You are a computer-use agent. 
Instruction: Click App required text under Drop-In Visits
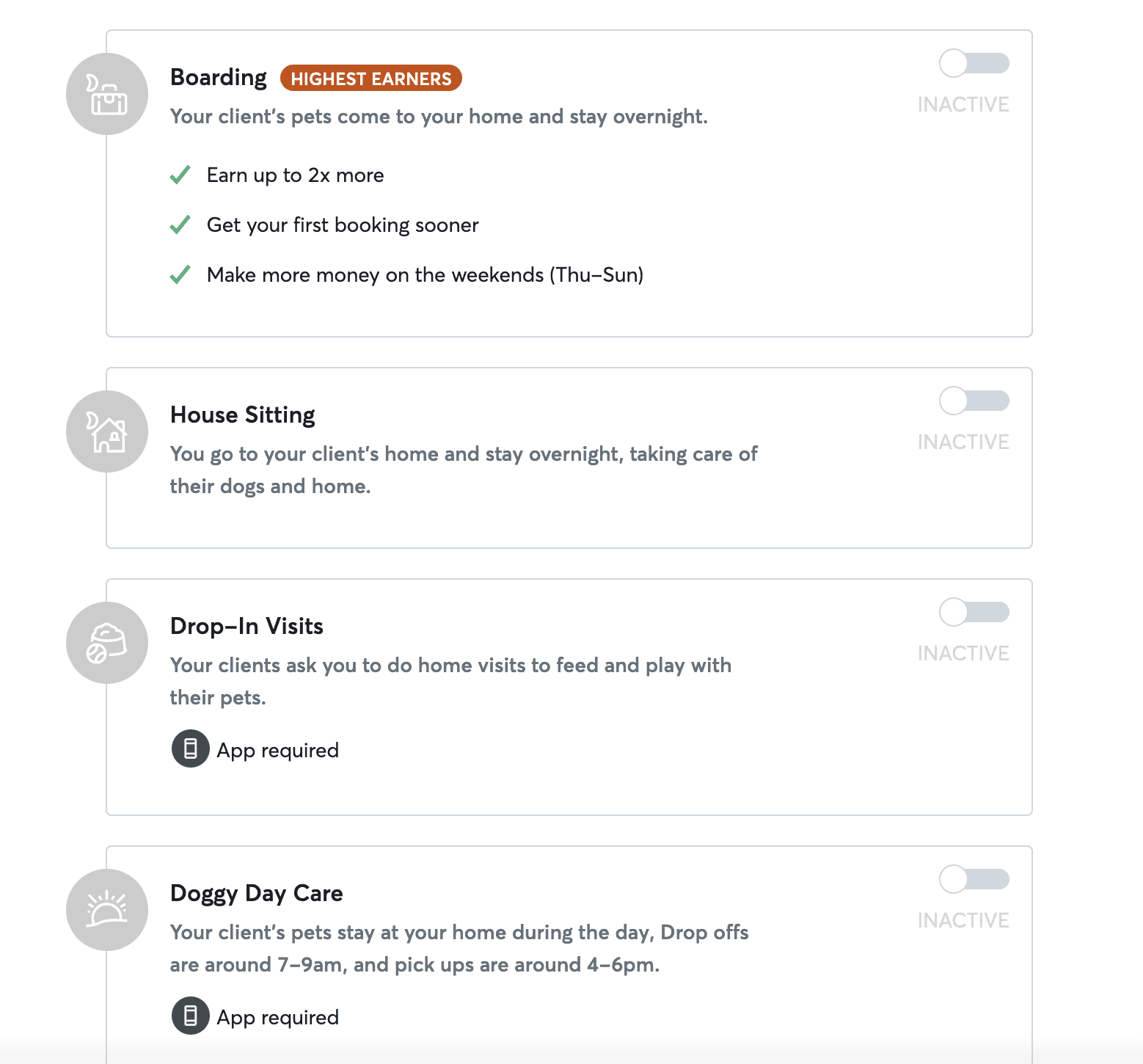[x=277, y=750]
